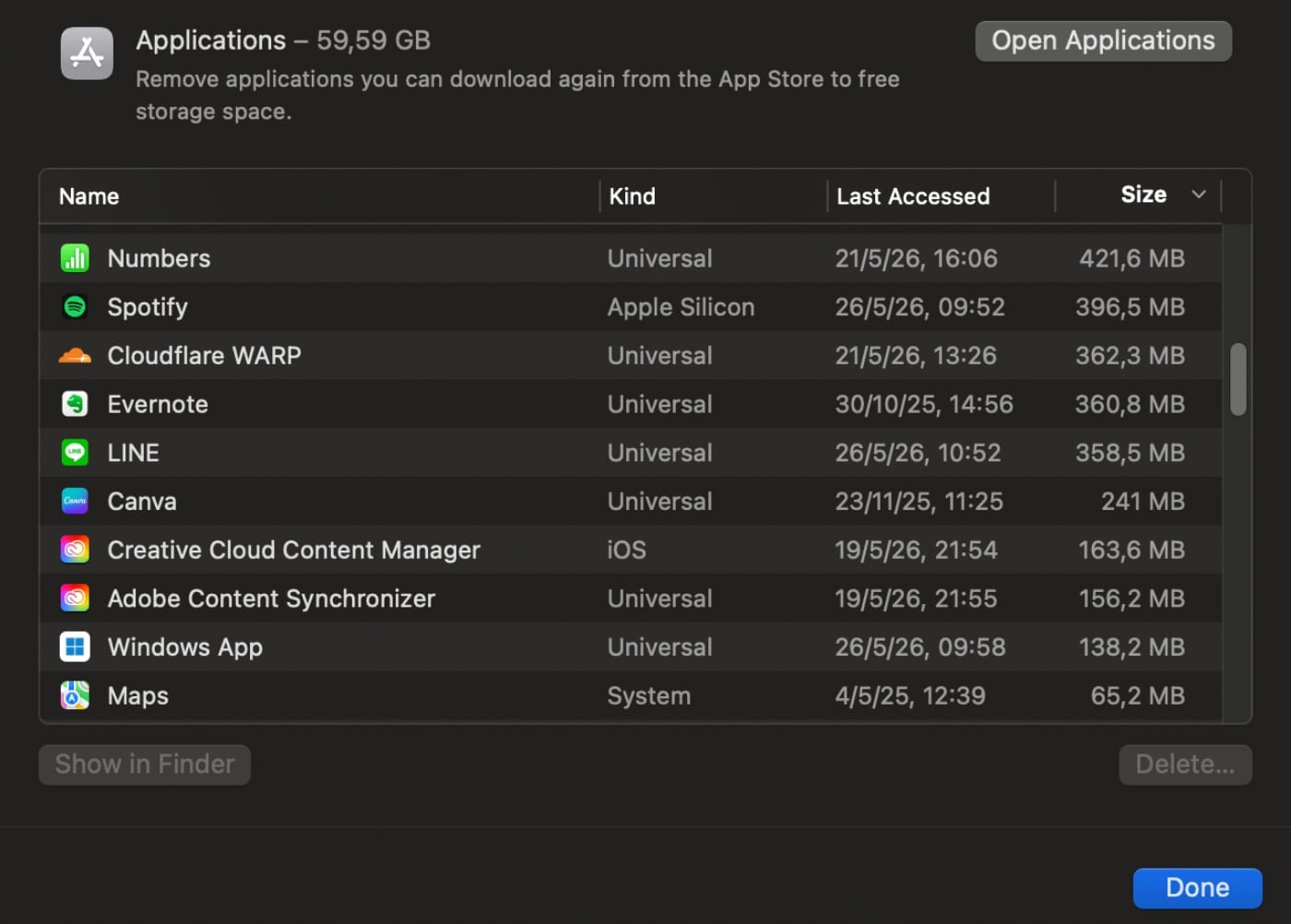Toggle the Size column sort chevron
Image resolution: width=1291 pixels, height=924 pixels.
[1199, 195]
